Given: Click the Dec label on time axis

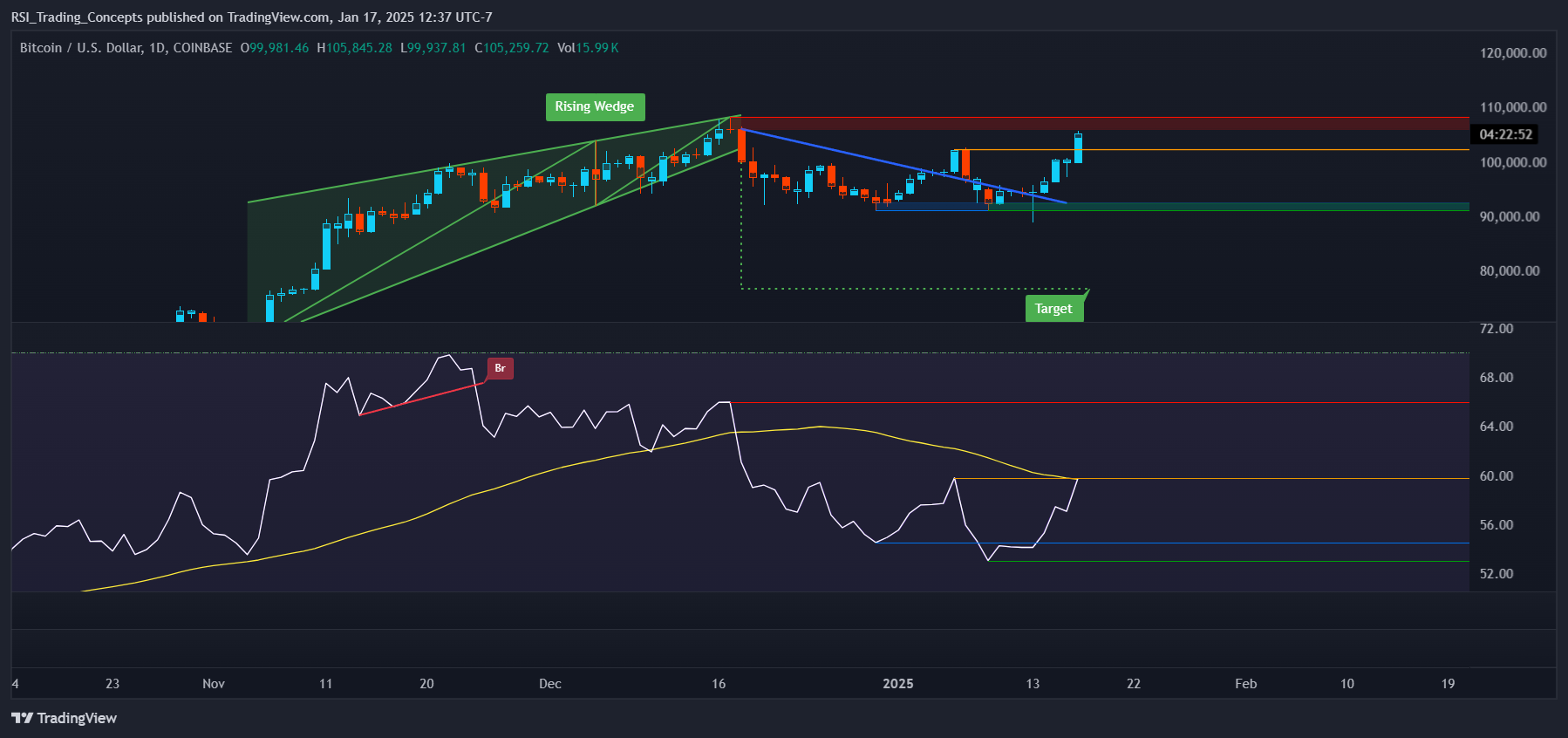Looking at the screenshot, I should pyautogui.click(x=550, y=684).
